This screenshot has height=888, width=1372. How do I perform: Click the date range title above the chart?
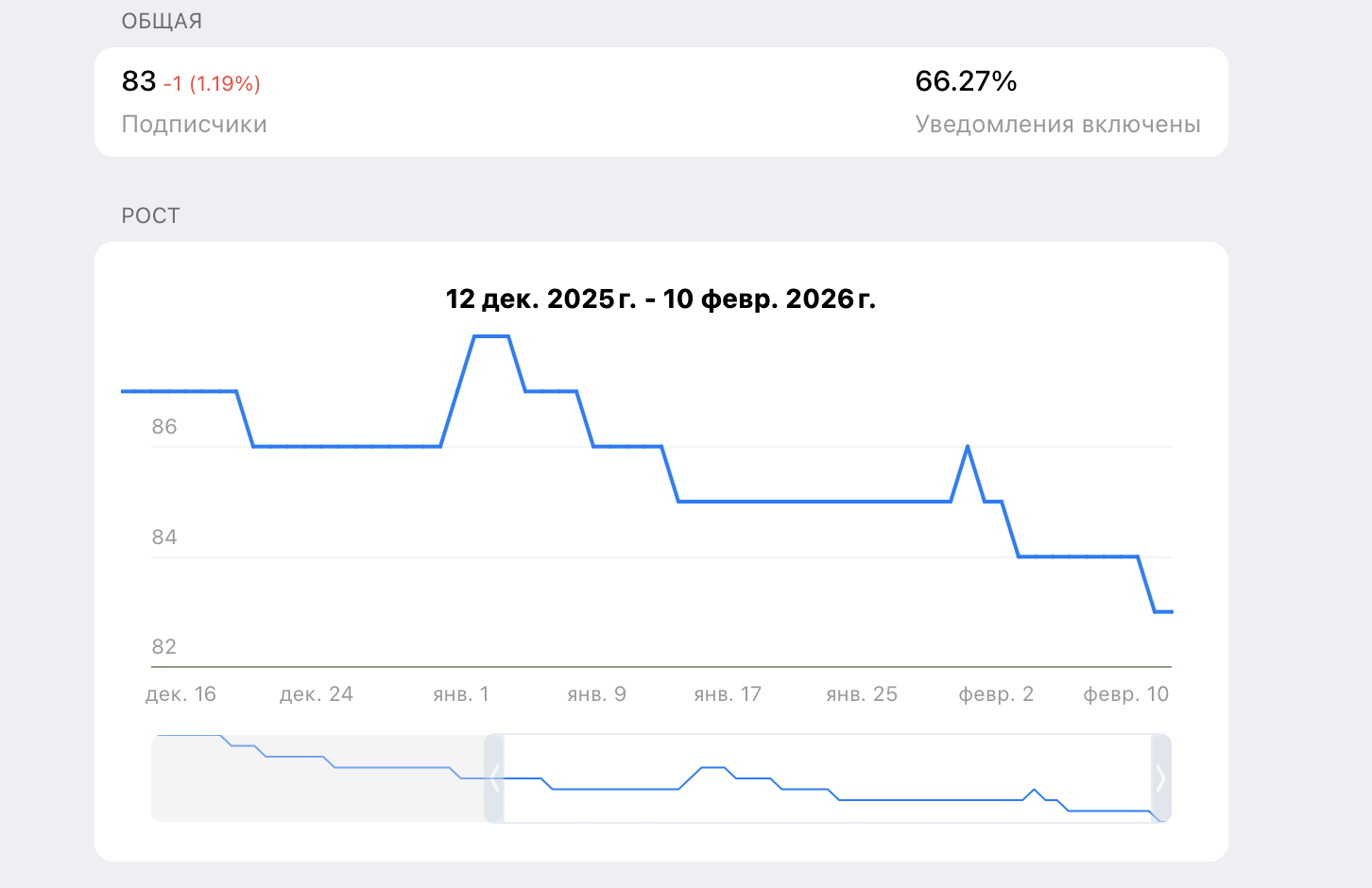click(660, 299)
